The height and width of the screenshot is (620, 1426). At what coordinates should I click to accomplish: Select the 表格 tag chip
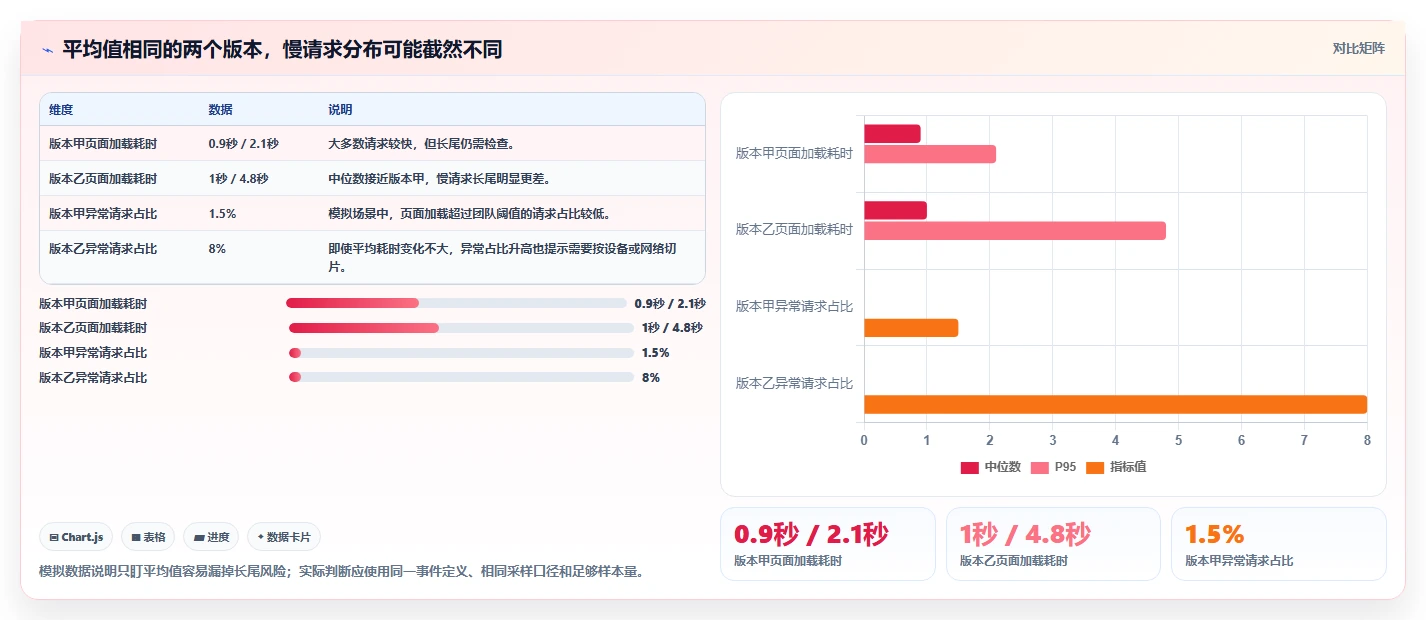148,537
